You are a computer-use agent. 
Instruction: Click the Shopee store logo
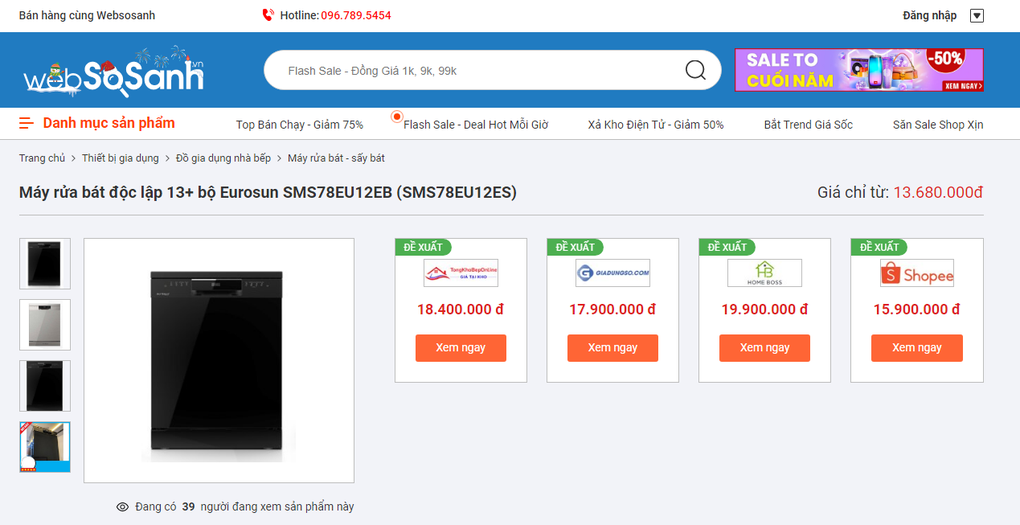[x=917, y=273]
